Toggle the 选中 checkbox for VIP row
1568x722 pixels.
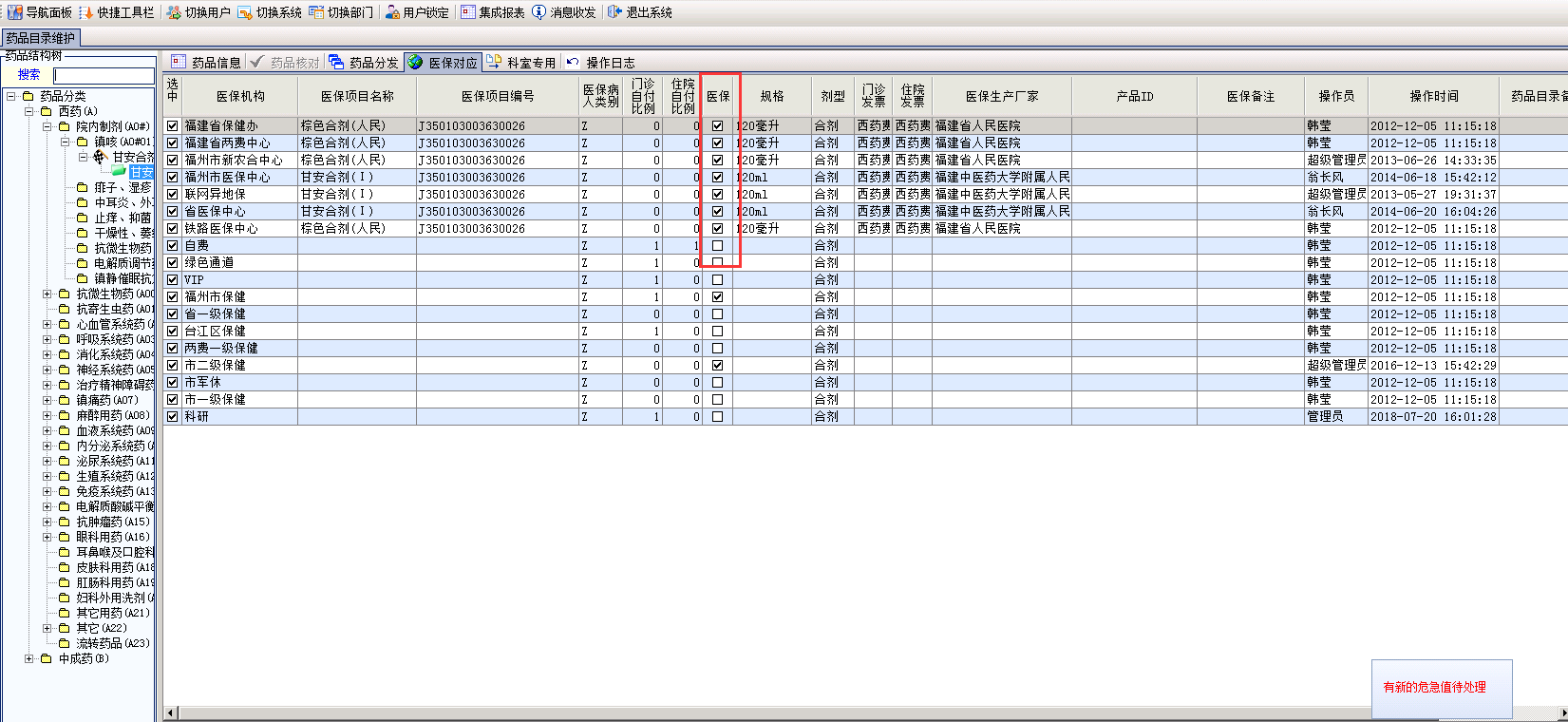(172, 279)
